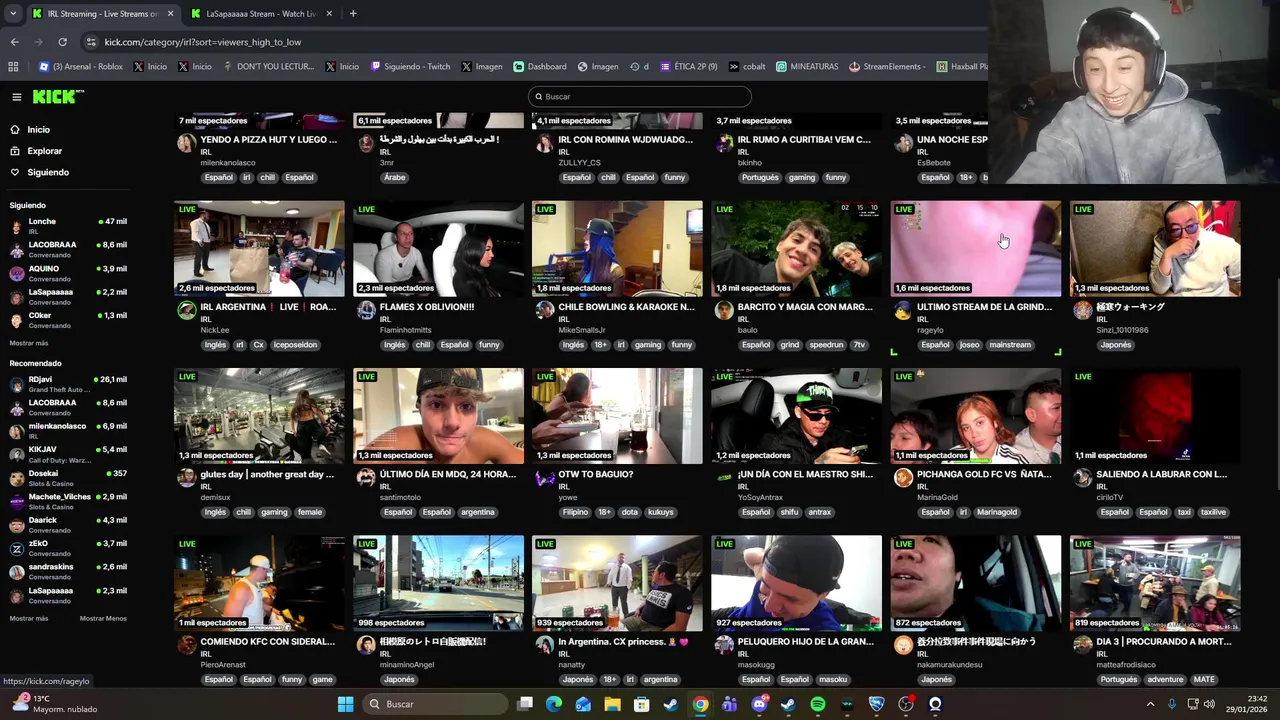Open the Kick hamburger sidebar menu
Image resolution: width=1280 pixels, height=720 pixels.
(x=17, y=97)
